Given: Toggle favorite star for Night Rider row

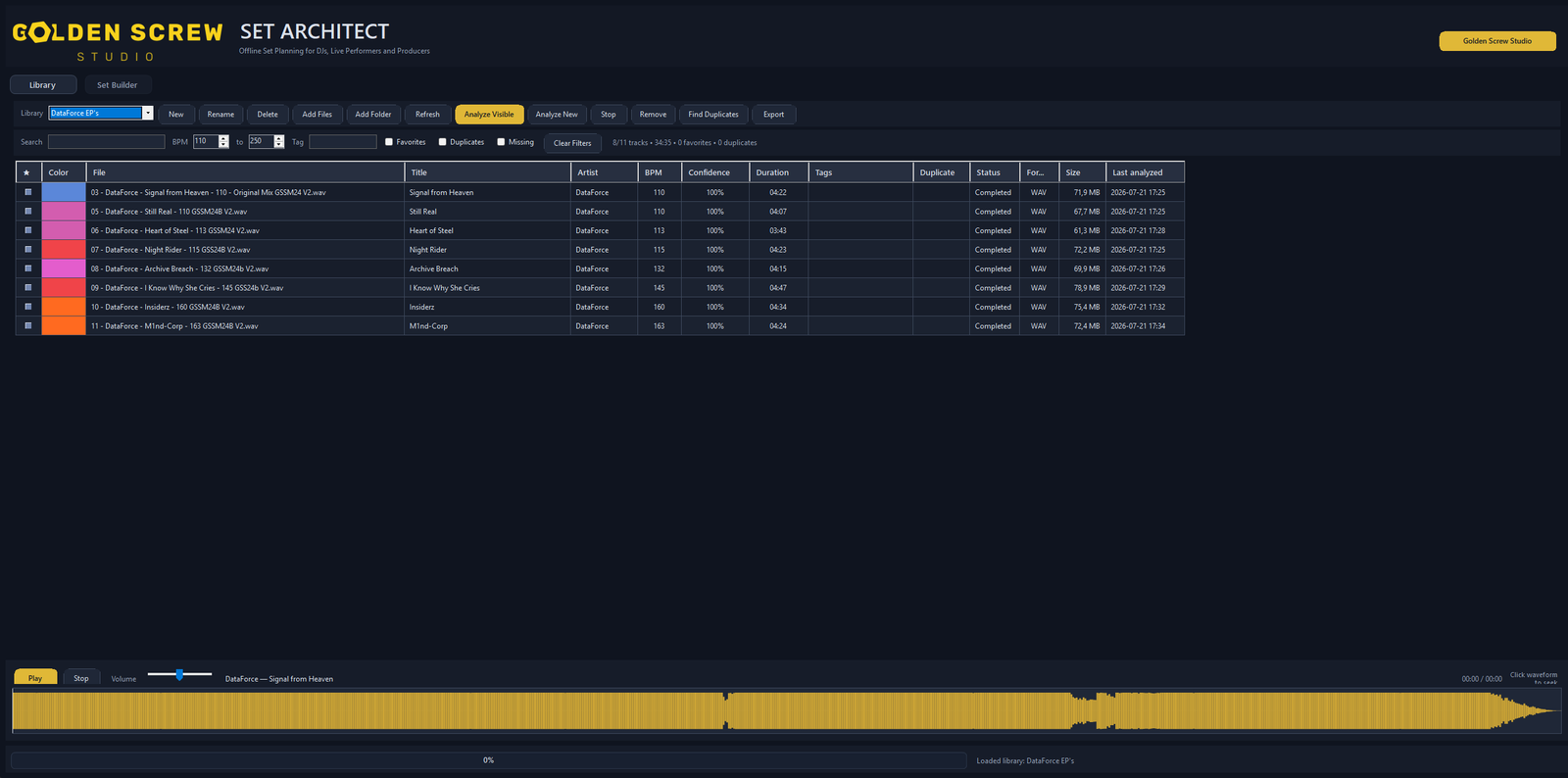Looking at the screenshot, I should pyautogui.click(x=28, y=250).
